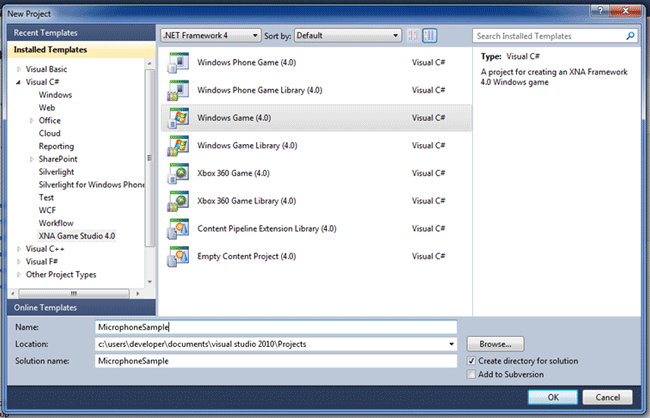Click the "Empty Content Project (4.0)" label
Viewport: 650px width, 418px height.
(x=247, y=257)
